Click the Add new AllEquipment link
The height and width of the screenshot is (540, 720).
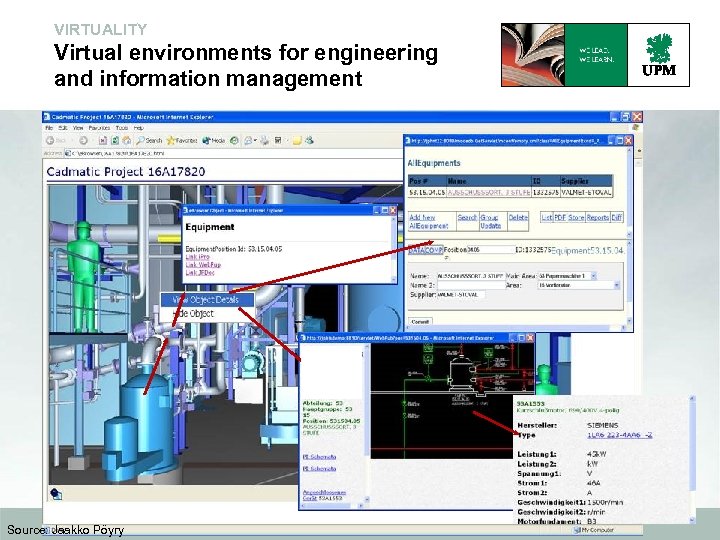point(428,222)
